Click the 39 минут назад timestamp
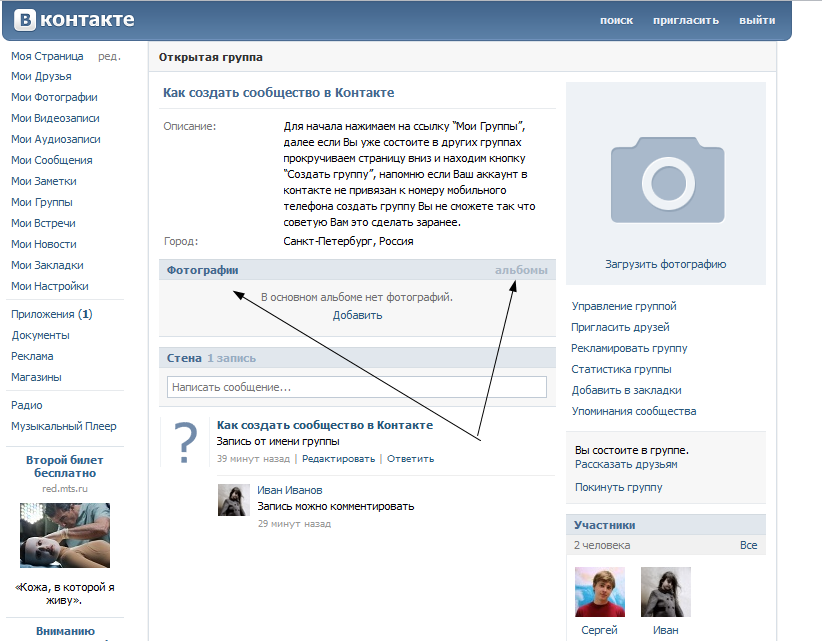Screen dimensions: 822x641 click(x=253, y=459)
